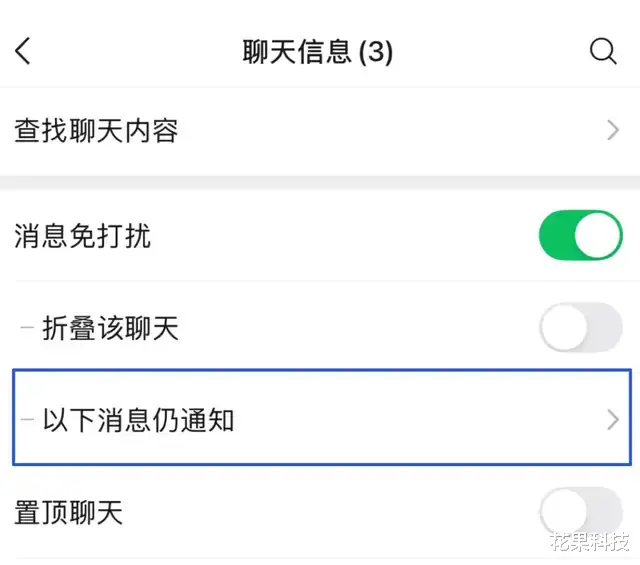640x565 pixels.
Task: Click the 消息免打扰 label text
Action: click(83, 237)
